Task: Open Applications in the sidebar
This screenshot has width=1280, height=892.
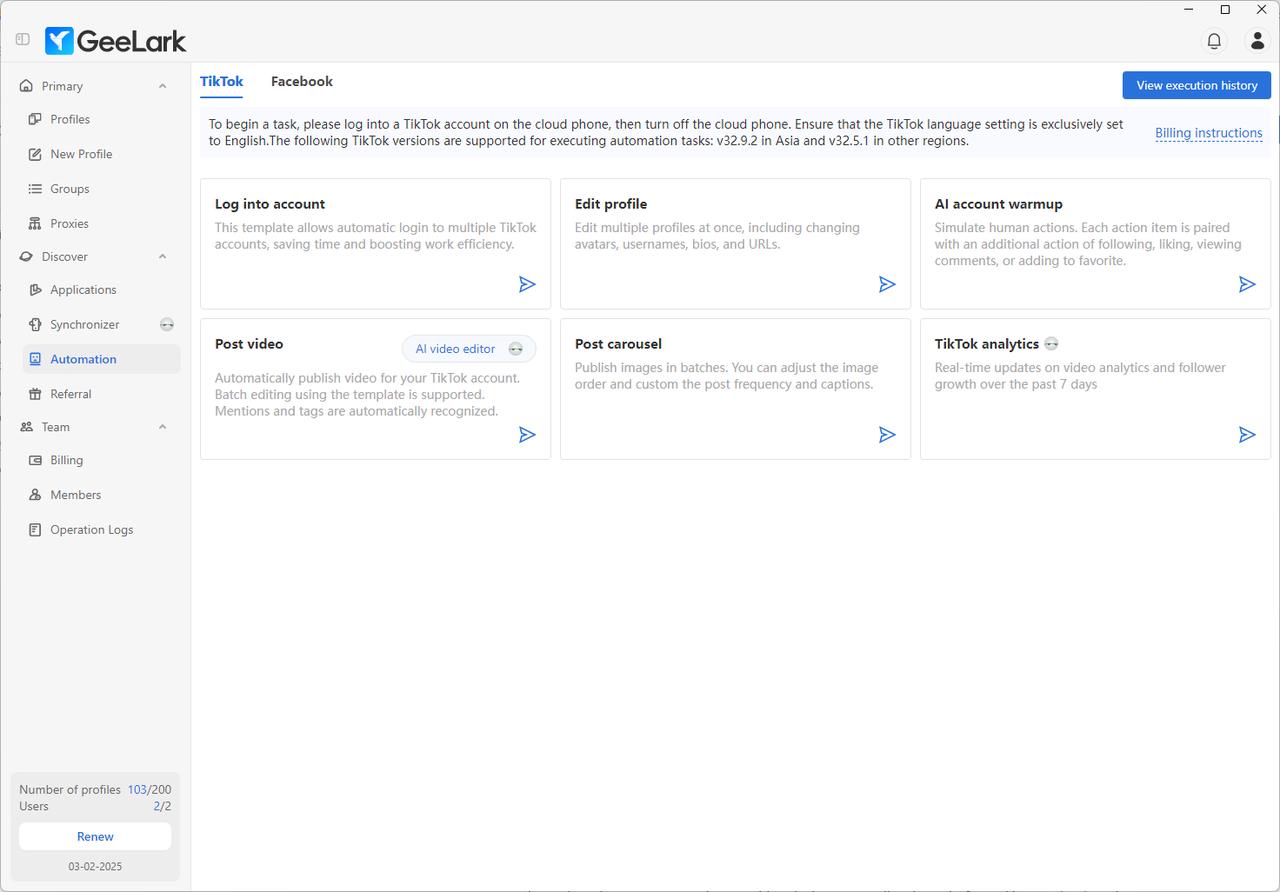Action: pos(101,290)
